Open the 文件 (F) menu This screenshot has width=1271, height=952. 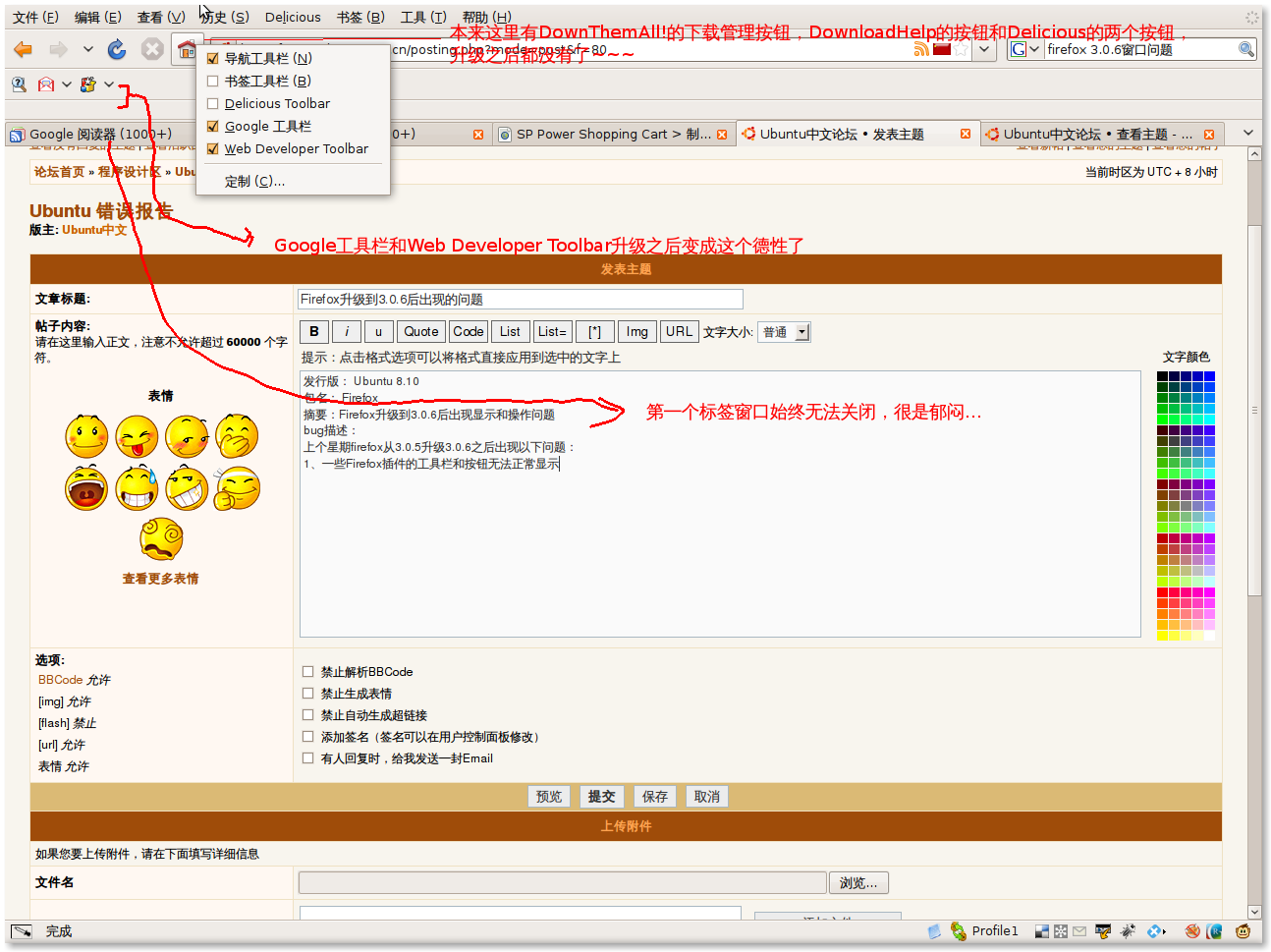[35, 17]
